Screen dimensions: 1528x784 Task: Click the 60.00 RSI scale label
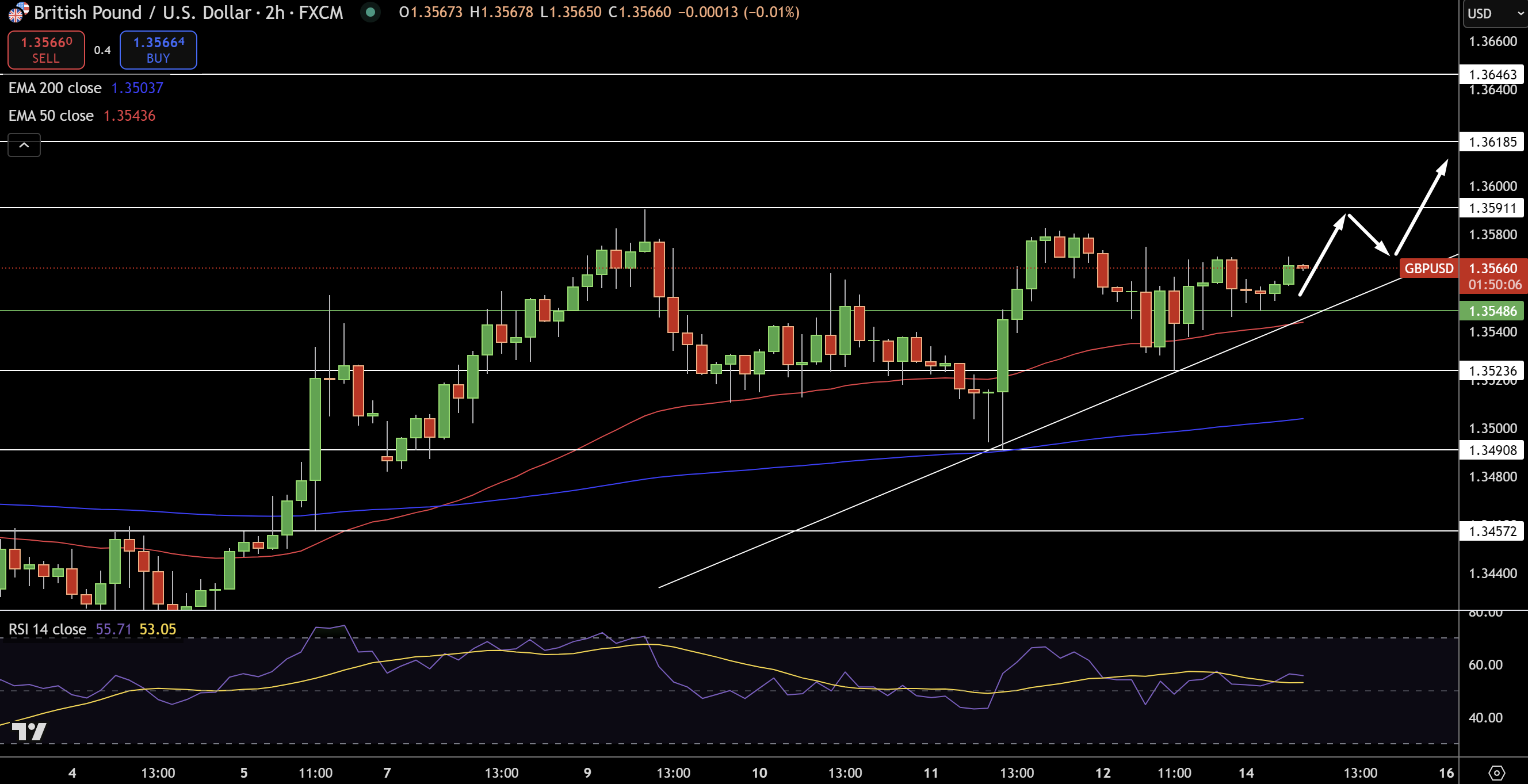(1485, 665)
